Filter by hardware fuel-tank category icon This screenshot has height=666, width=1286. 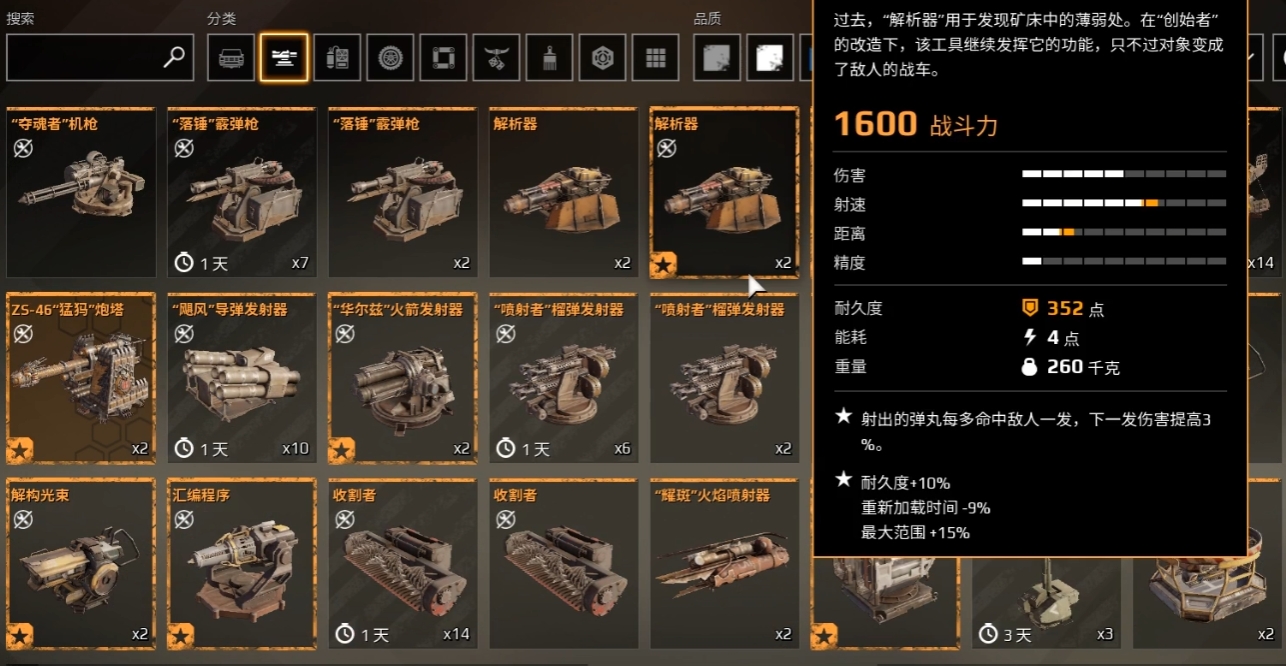point(337,57)
